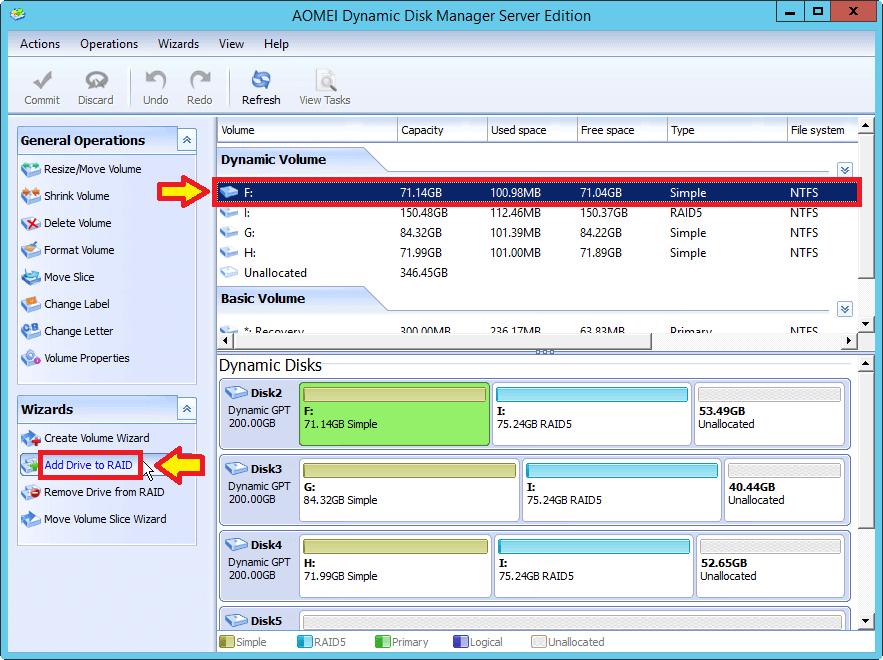Click the Commit toolbar button
Screen dimensions: 883x660
point(42,88)
